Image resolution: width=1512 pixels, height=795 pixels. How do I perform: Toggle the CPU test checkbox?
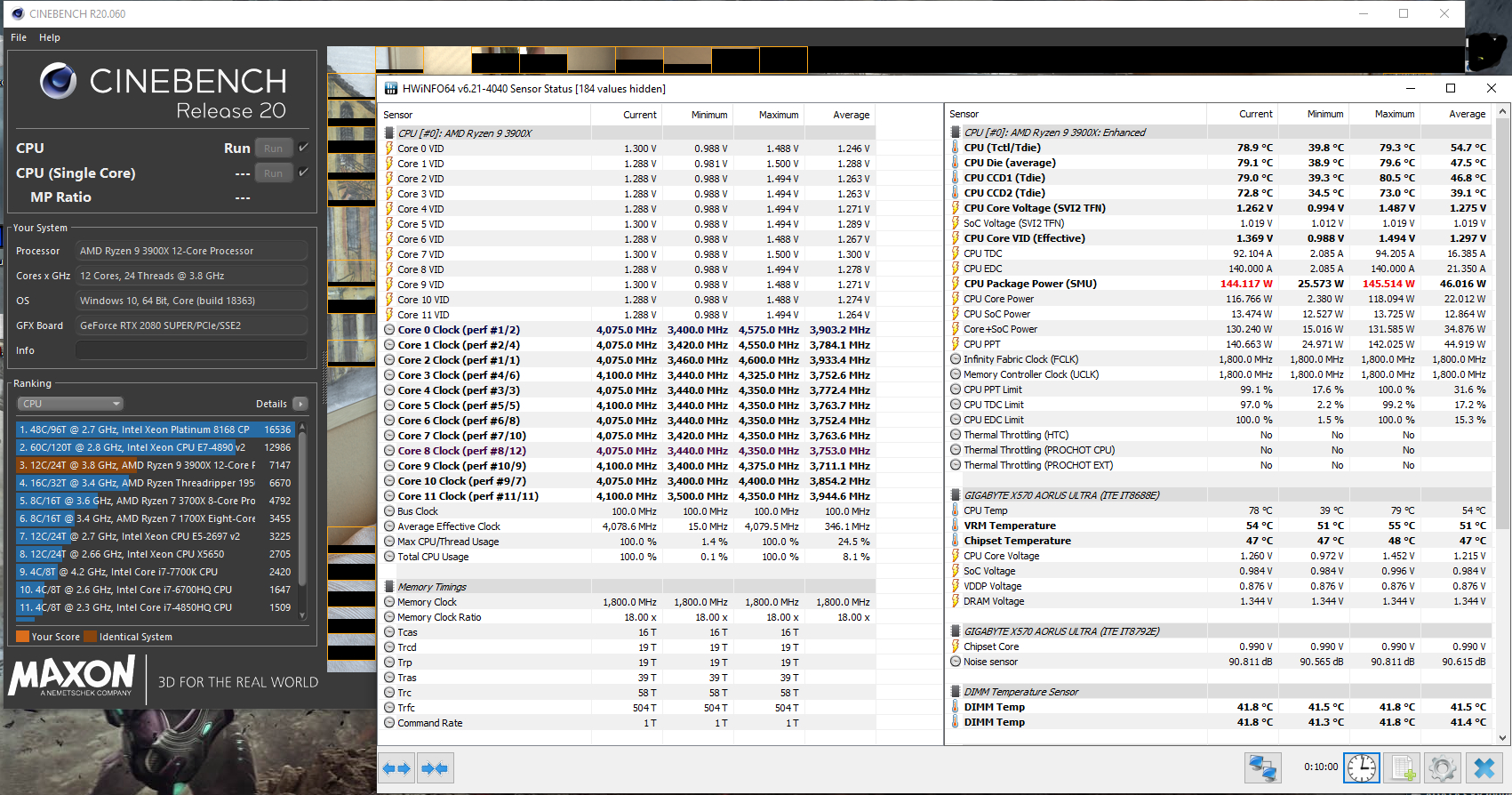303,148
